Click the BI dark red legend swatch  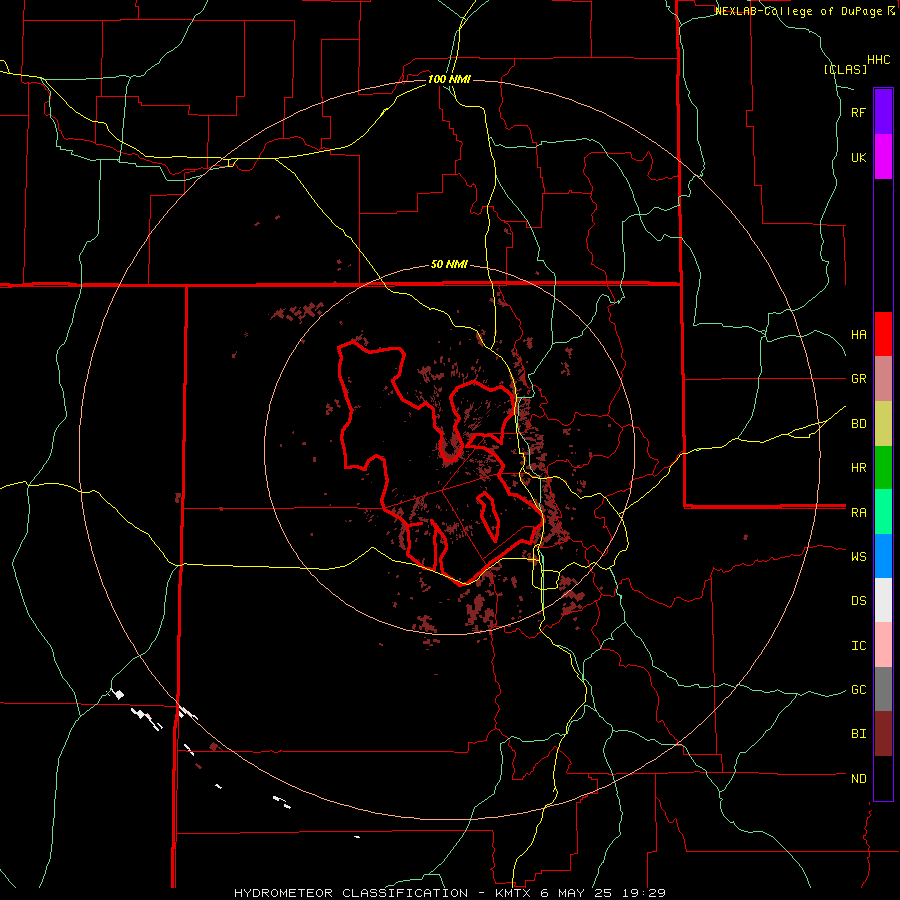tap(883, 734)
